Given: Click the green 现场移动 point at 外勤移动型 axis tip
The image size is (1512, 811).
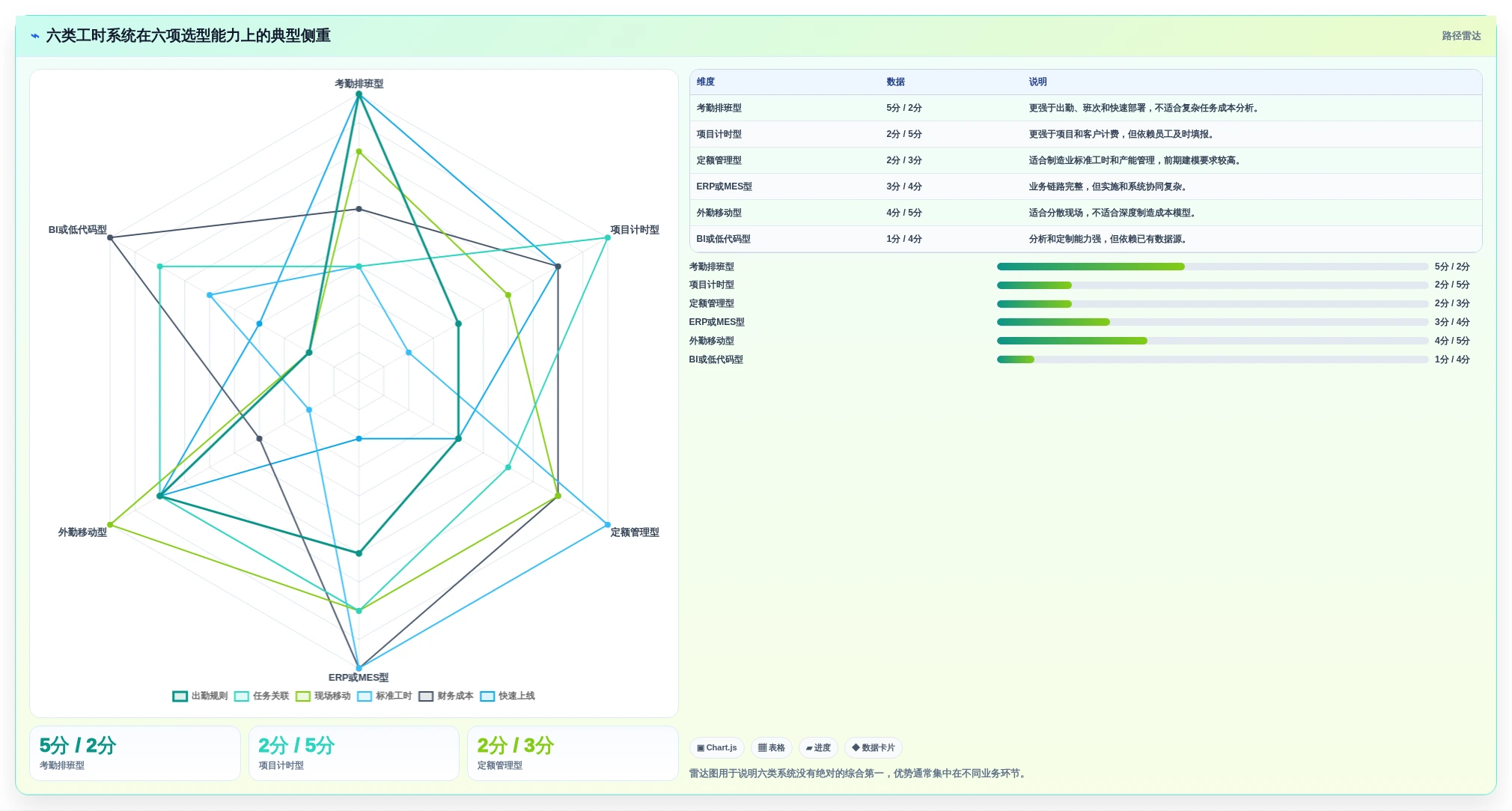Looking at the screenshot, I should (x=110, y=525).
